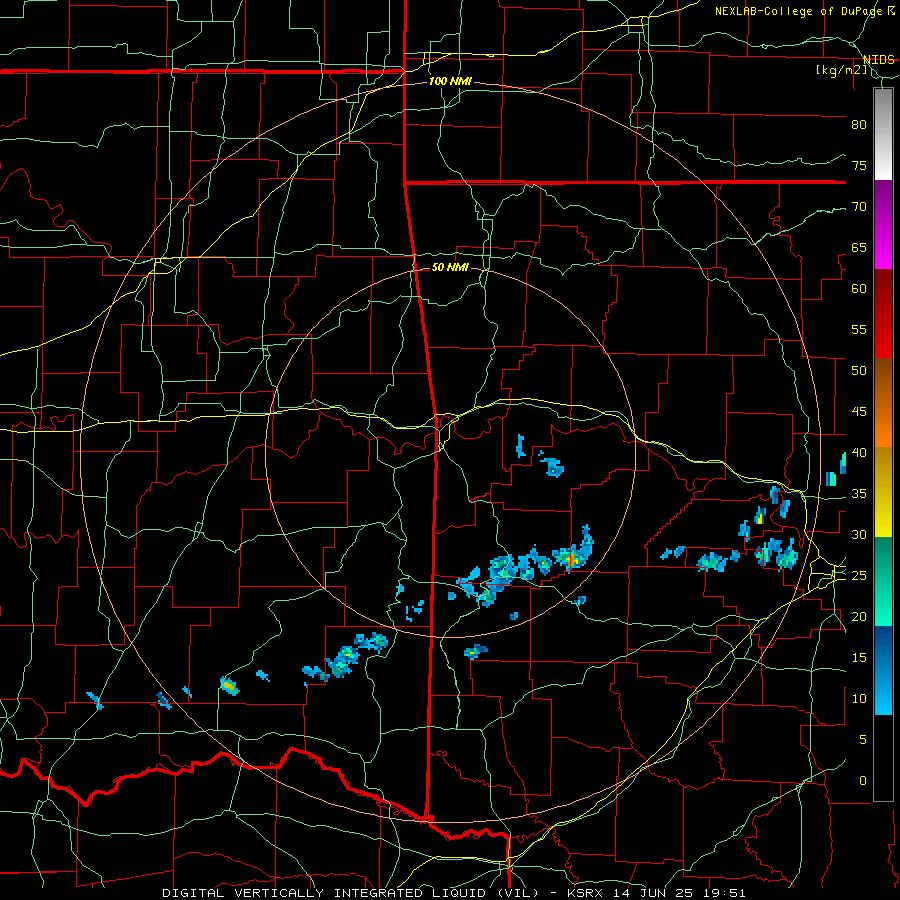
Task: Click the KSRX radar site identifier
Action: tap(586, 893)
